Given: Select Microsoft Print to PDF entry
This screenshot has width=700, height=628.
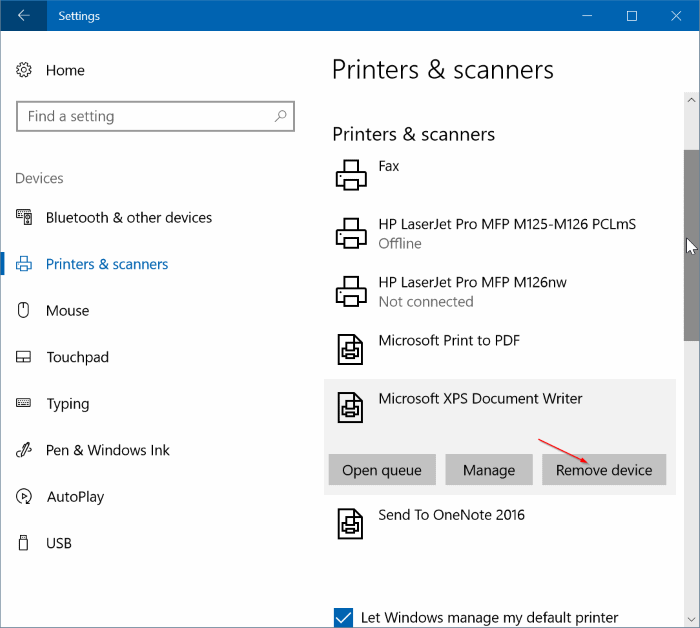Looking at the screenshot, I should (500, 349).
